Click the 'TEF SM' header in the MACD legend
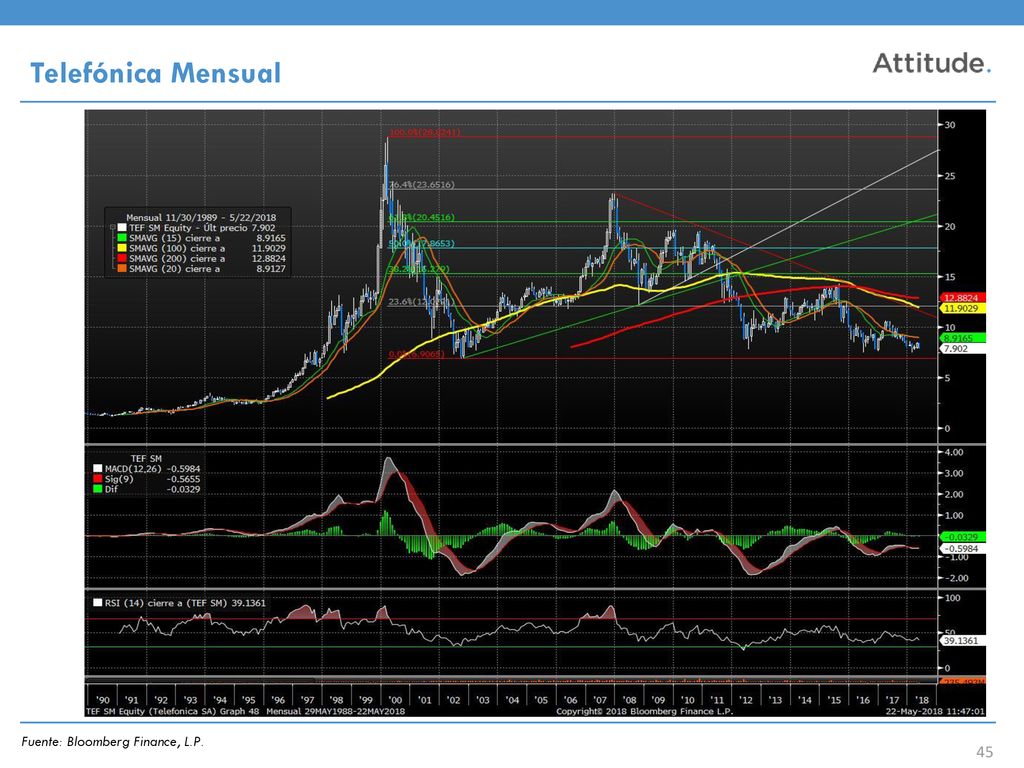 point(146,458)
